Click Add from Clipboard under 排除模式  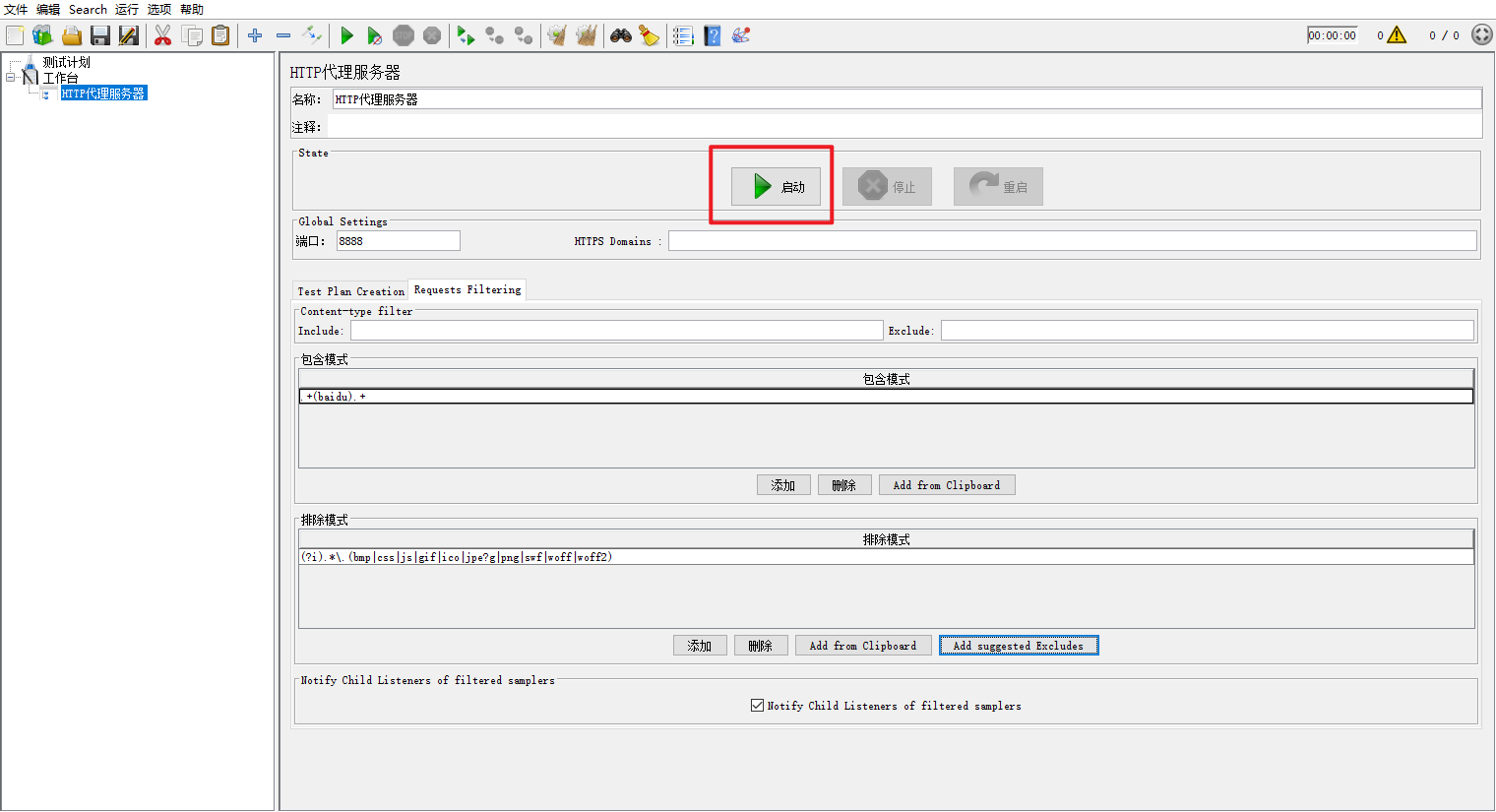coord(863,646)
